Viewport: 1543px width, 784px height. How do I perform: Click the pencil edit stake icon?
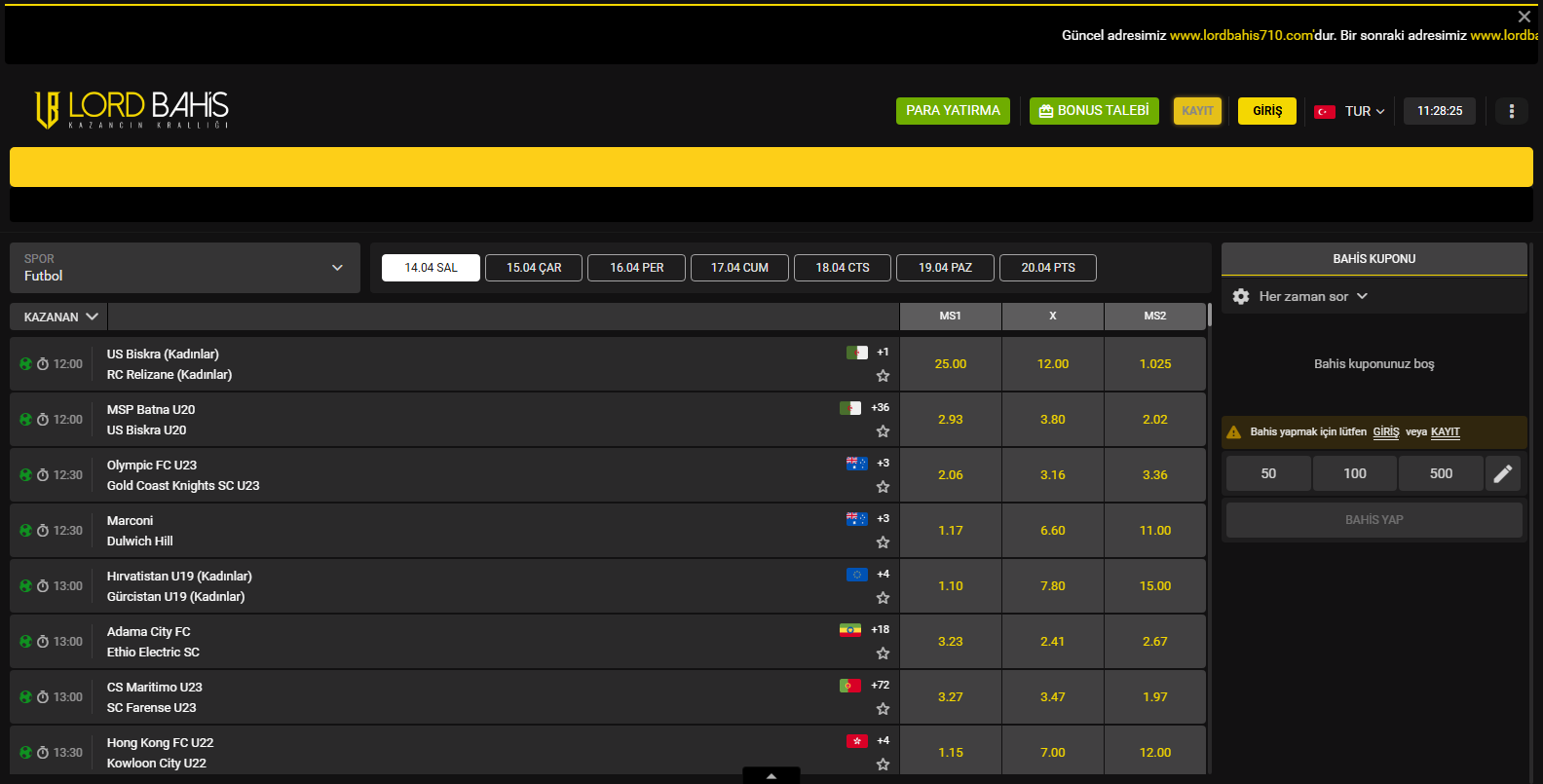point(1503,473)
